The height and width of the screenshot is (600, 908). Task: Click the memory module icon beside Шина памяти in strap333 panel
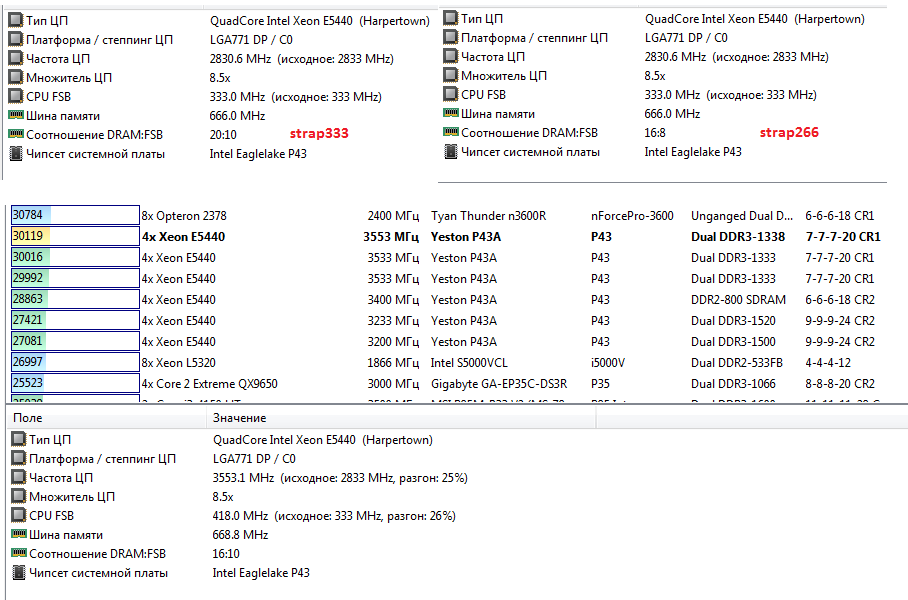pos(16,115)
